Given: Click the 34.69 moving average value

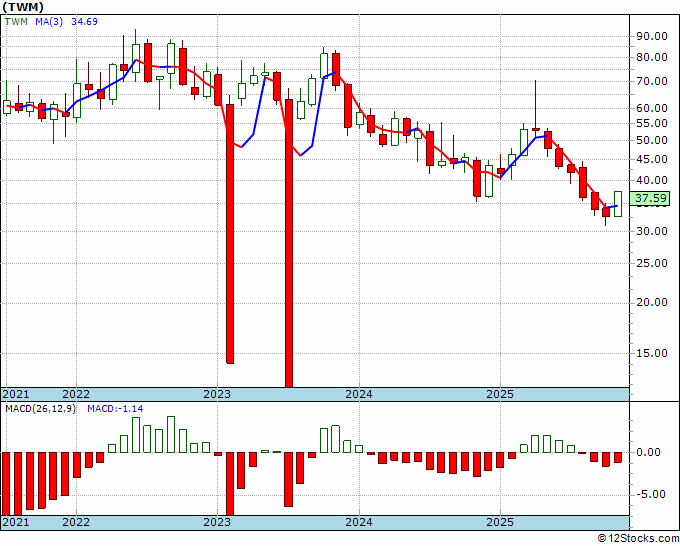Looking at the screenshot, I should 85,21.
